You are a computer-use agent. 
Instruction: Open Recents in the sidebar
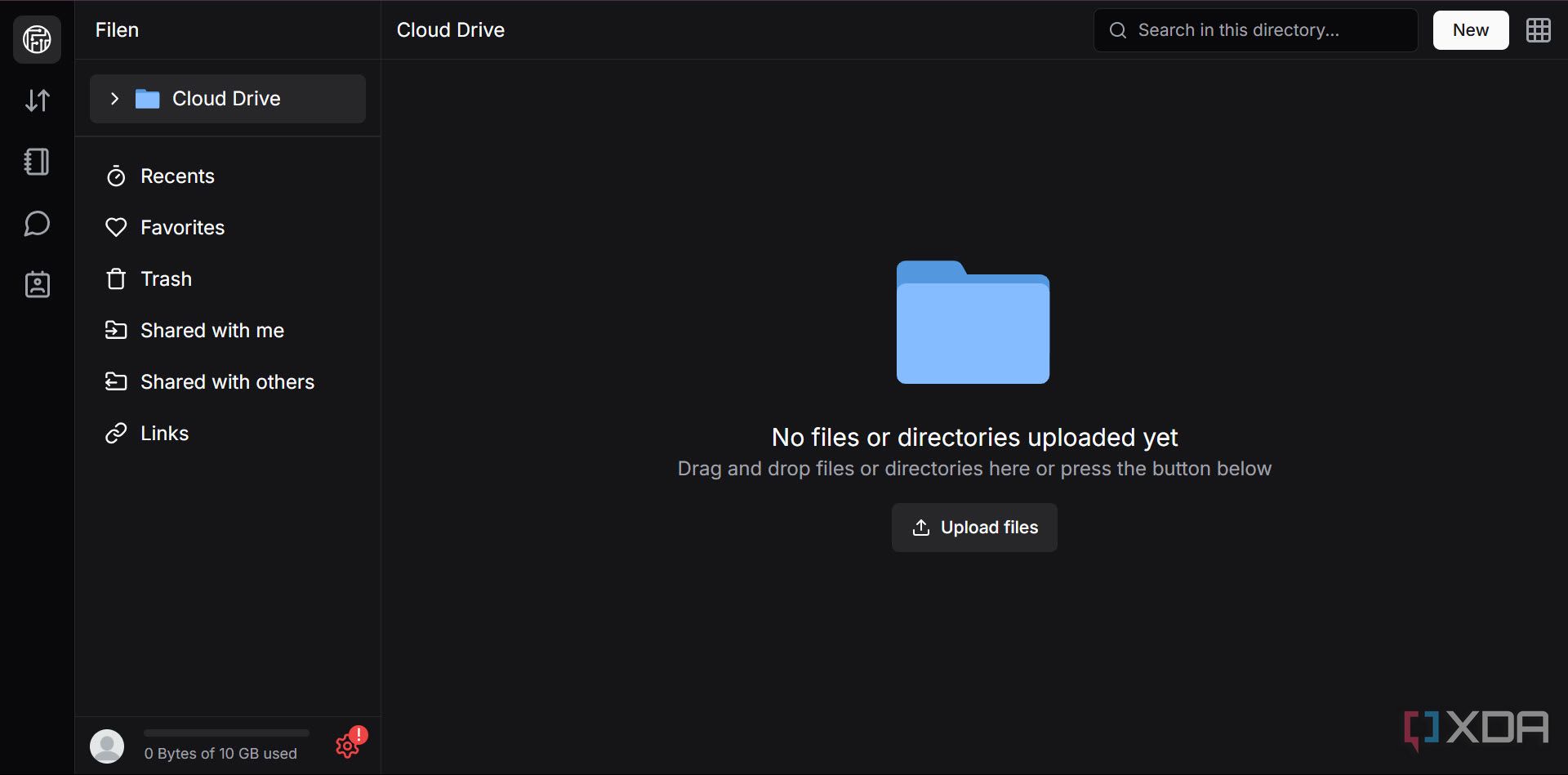[x=177, y=176]
